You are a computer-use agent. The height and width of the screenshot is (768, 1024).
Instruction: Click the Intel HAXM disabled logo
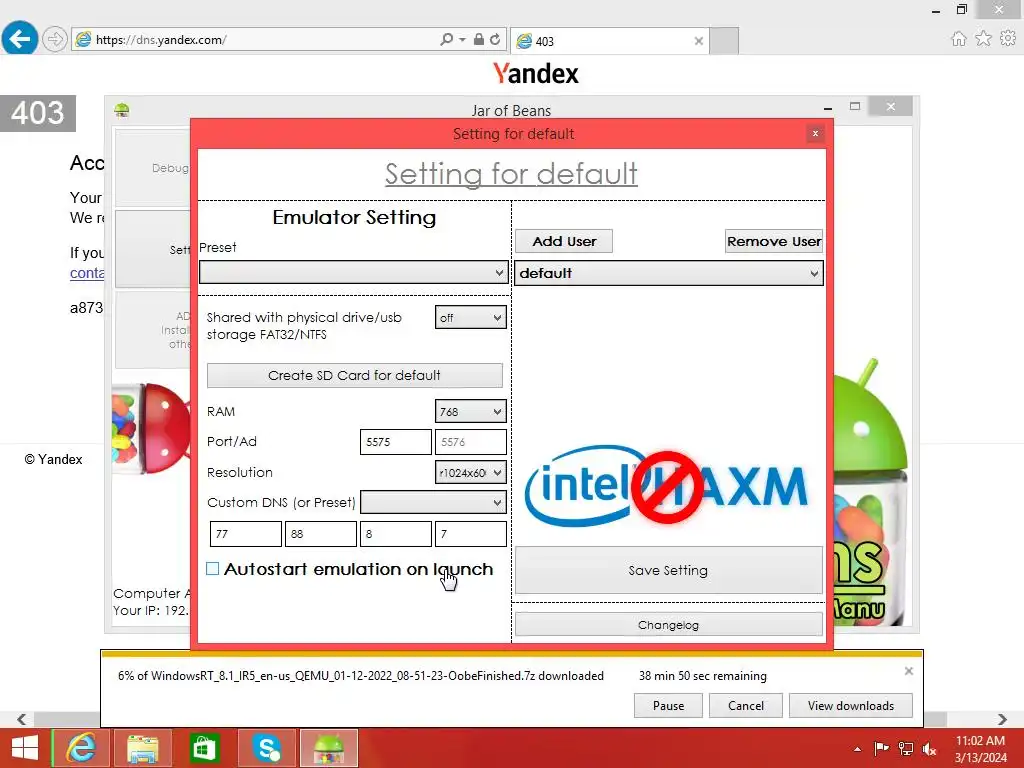pyautogui.click(x=667, y=487)
